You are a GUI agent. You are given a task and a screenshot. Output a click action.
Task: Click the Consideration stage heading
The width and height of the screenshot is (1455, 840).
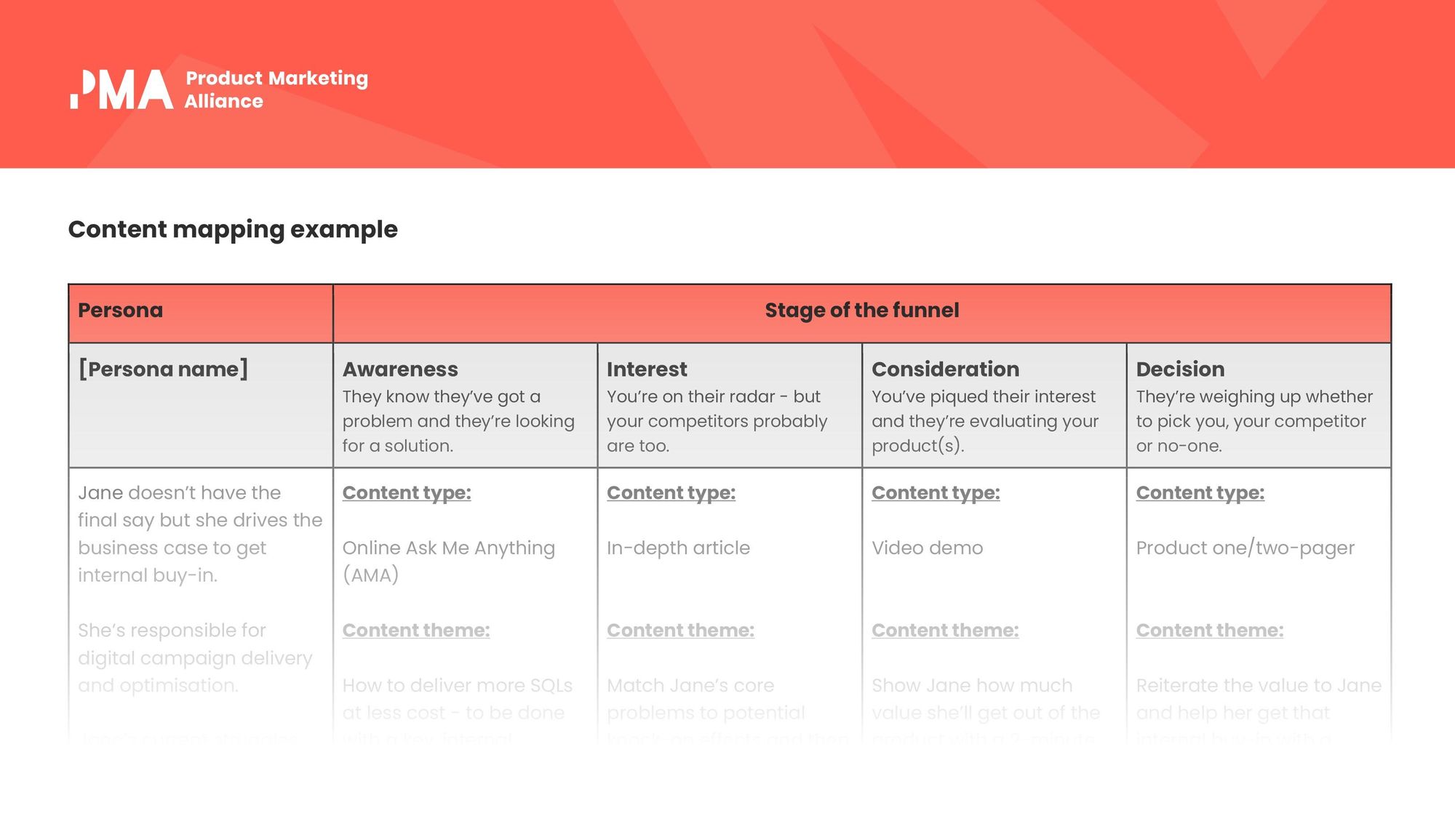coord(945,369)
